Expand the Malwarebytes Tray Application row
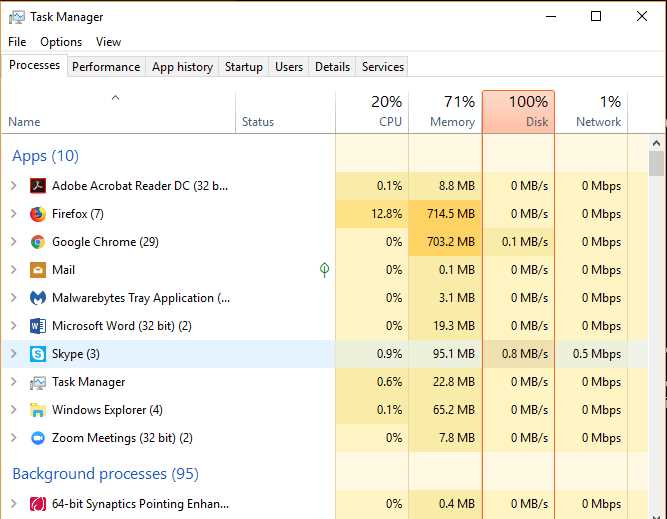Image resolution: width=667 pixels, height=519 pixels. pos(14,298)
